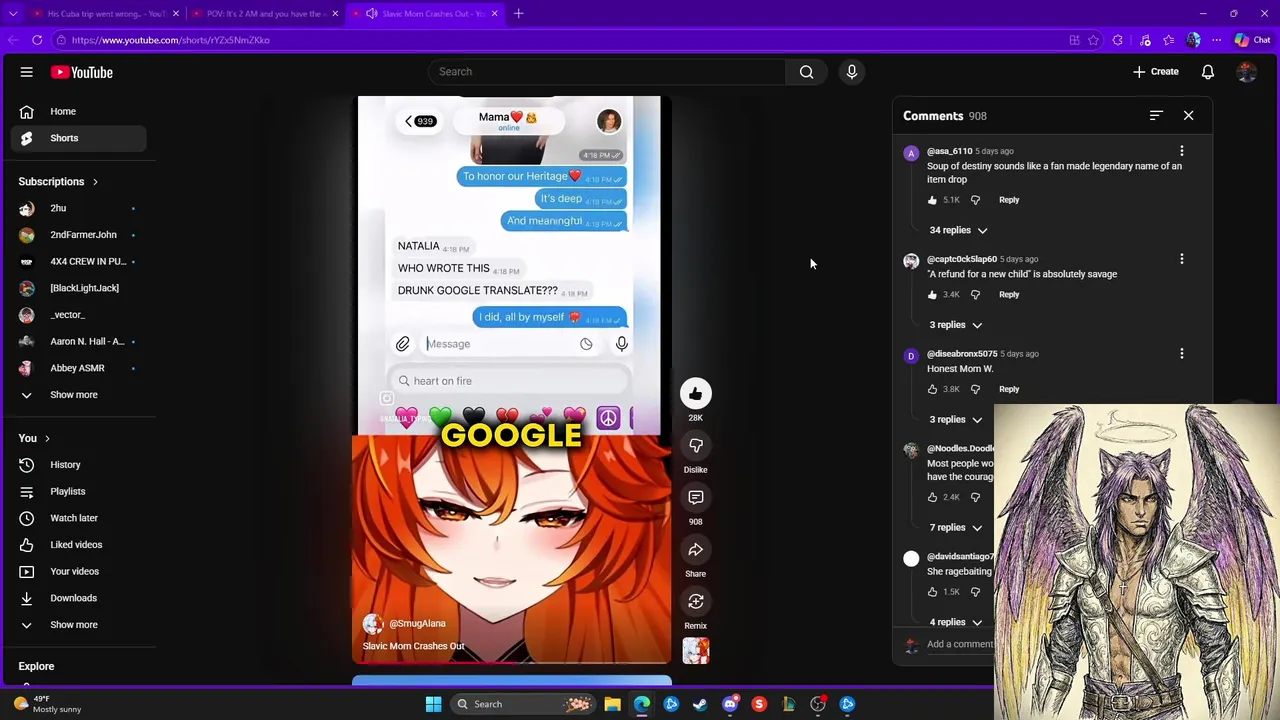Open the 2ndFarmerJohn subscription
The image size is (1280, 720).
point(79,235)
